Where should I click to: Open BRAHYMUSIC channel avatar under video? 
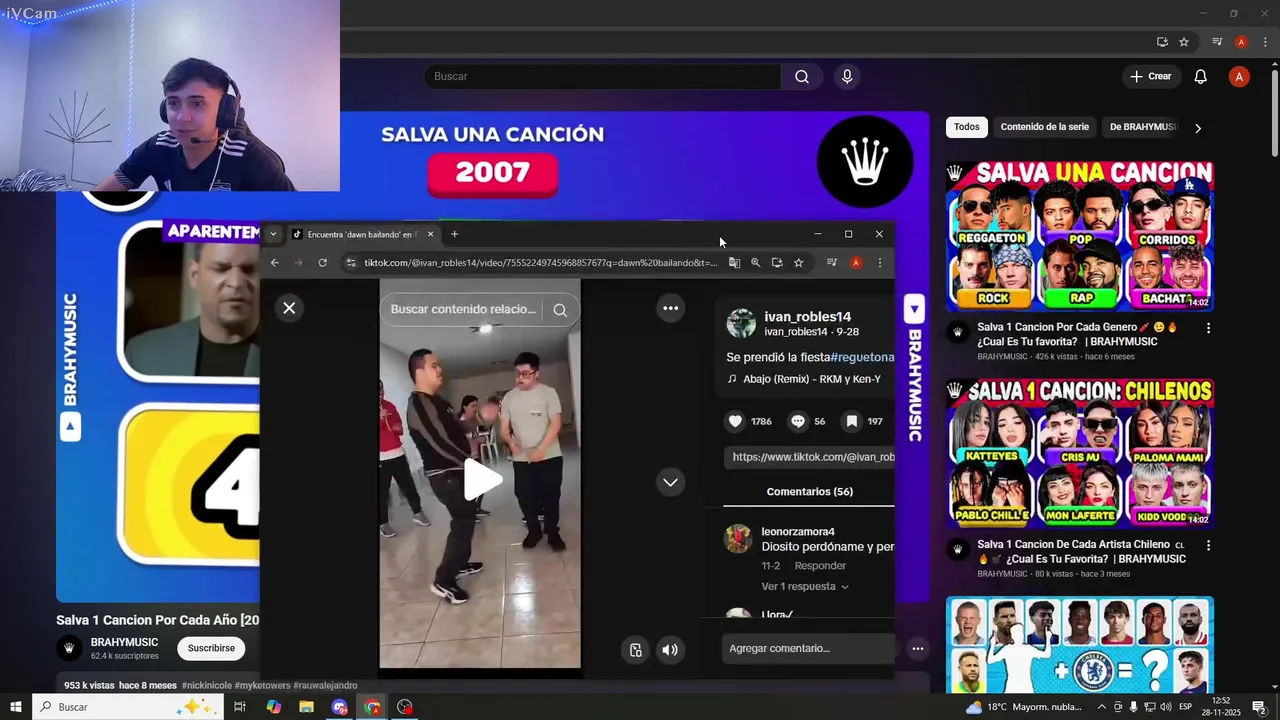coord(69,648)
